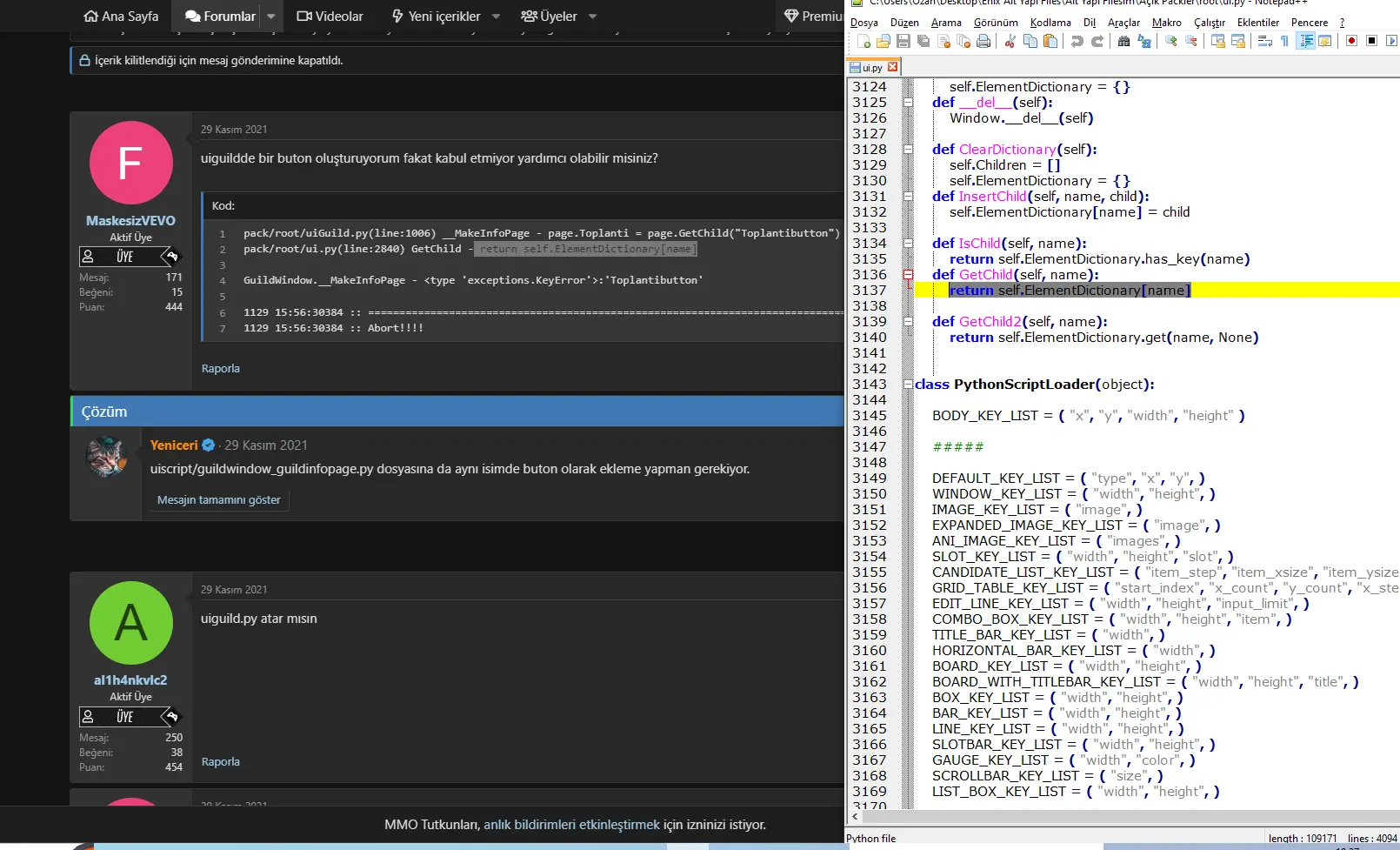Open a file using the Open icon
Viewport: 1400px width, 850px height.
(x=882, y=41)
